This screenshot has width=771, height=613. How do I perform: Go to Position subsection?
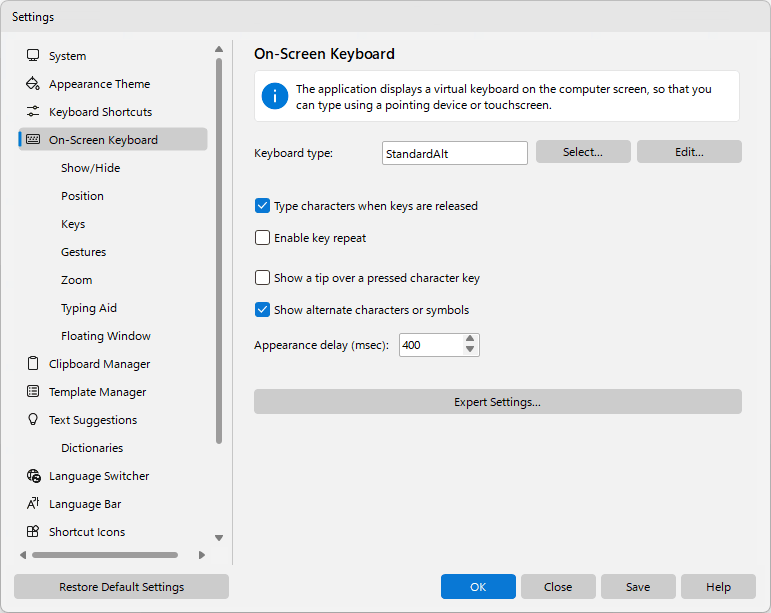point(82,196)
